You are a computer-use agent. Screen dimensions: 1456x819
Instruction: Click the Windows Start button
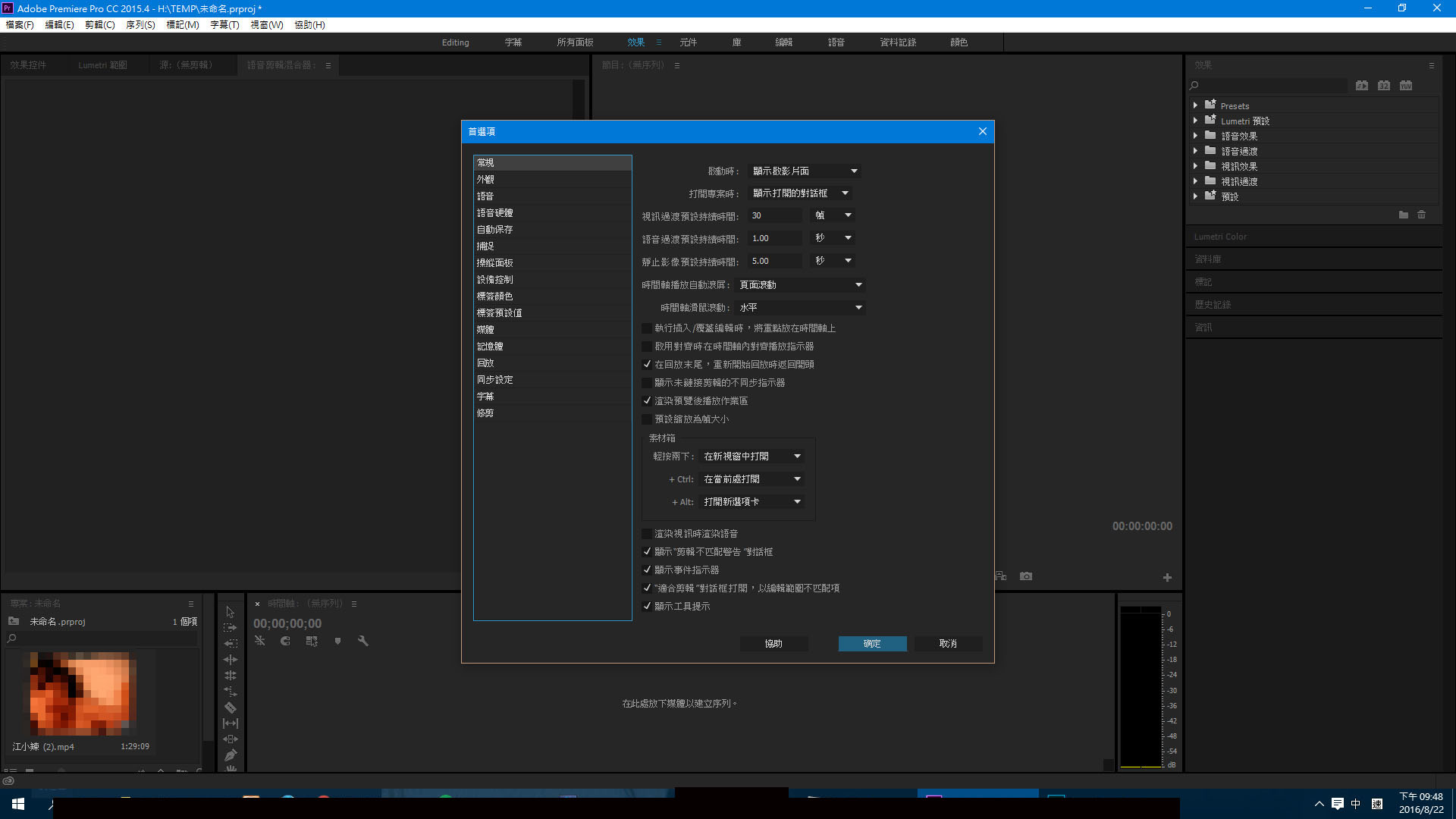(18, 804)
